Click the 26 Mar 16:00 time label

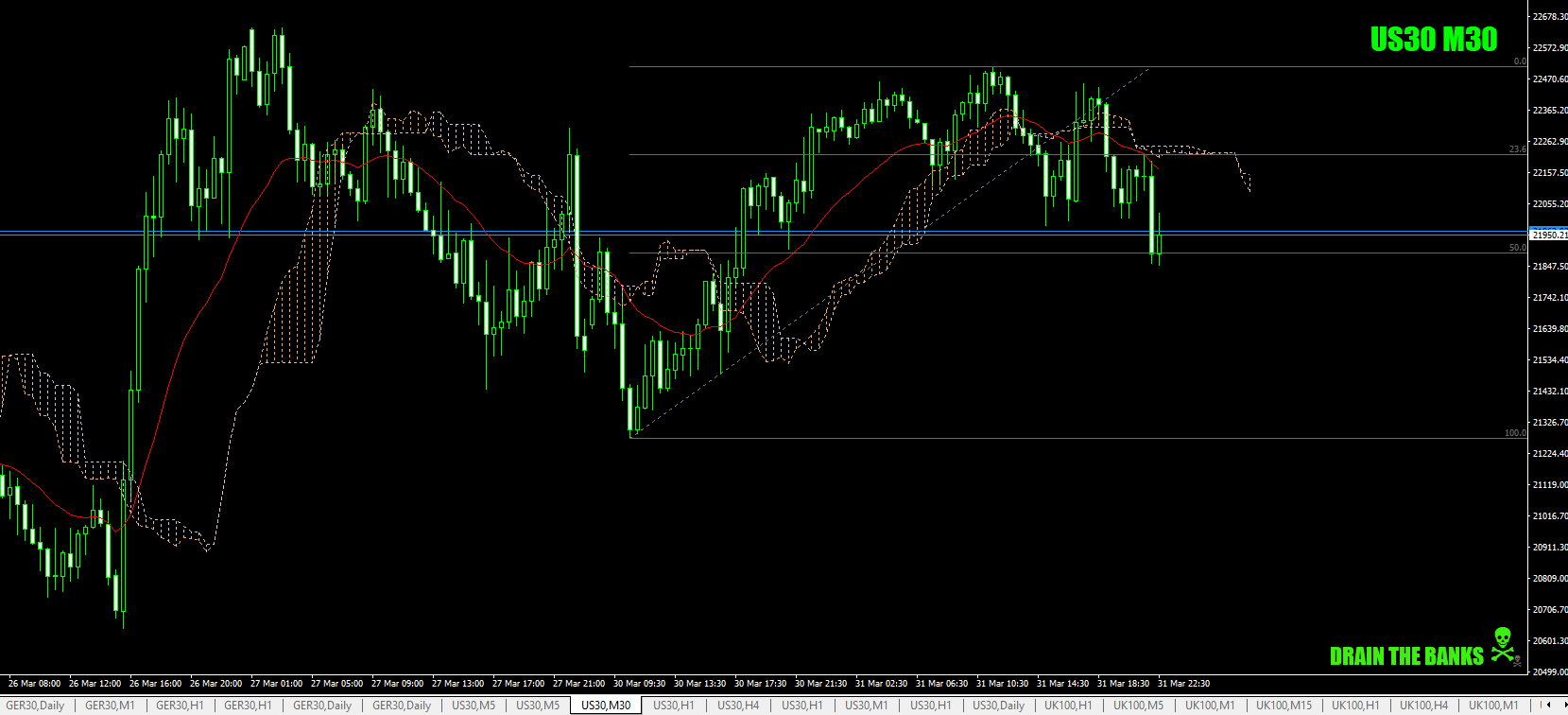(155, 684)
